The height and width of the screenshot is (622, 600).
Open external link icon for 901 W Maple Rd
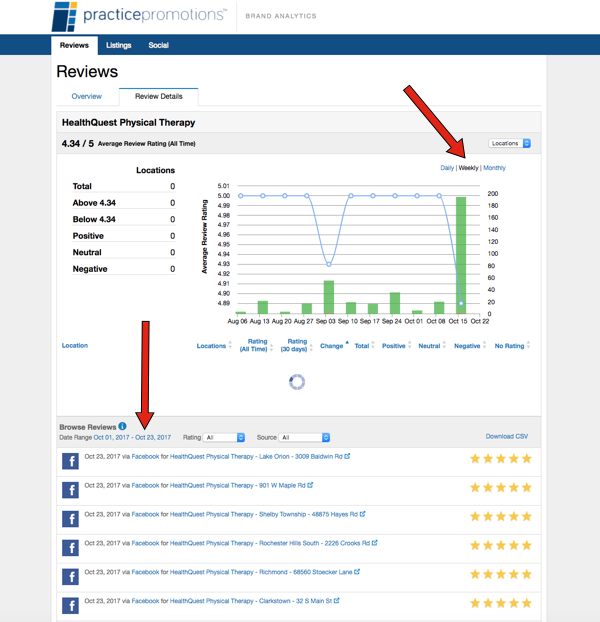pos(311,485)
